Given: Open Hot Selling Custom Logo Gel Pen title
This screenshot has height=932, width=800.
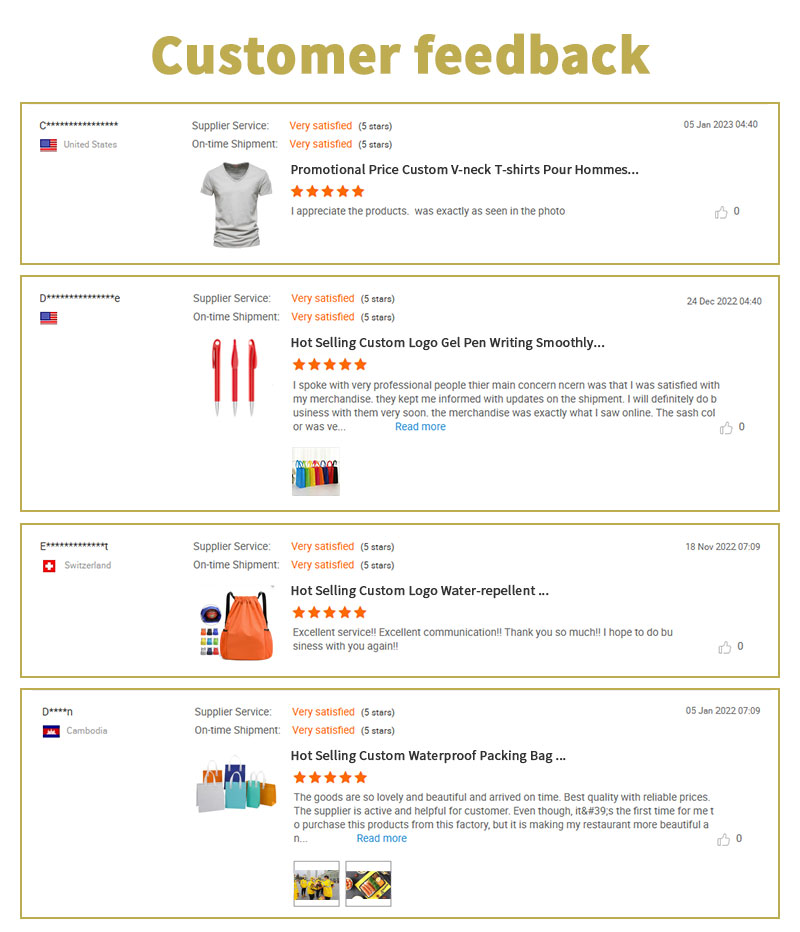Looking at the screenshot, I should (x=447, y=343).
